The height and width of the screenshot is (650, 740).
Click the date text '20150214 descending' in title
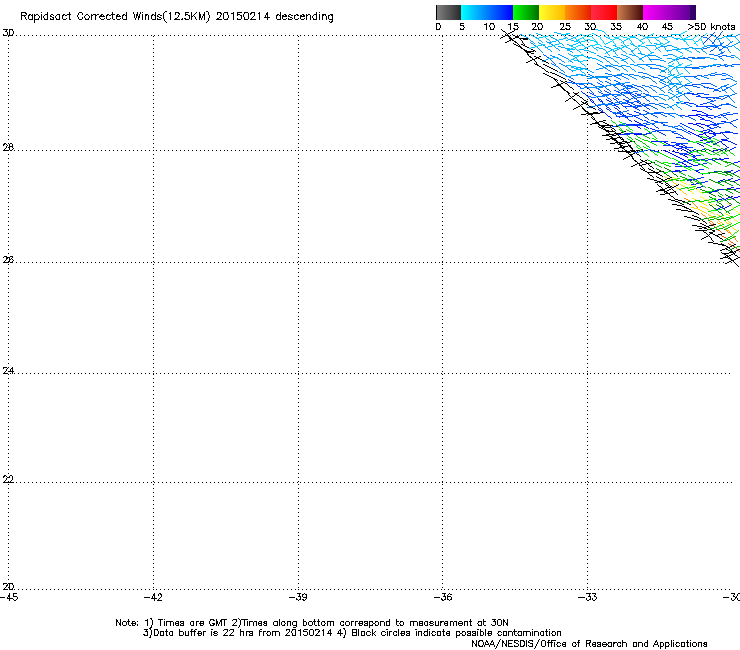(275, 17)
